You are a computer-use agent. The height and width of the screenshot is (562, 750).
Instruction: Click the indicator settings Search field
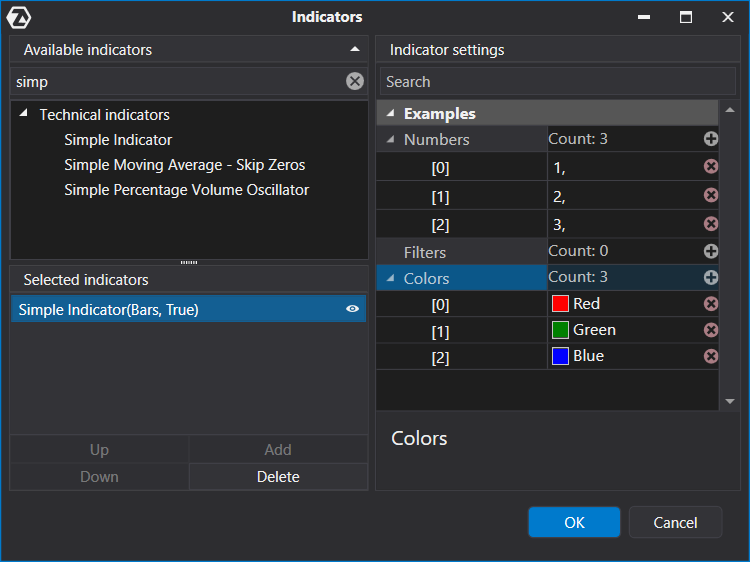click(x=558, y=81)
